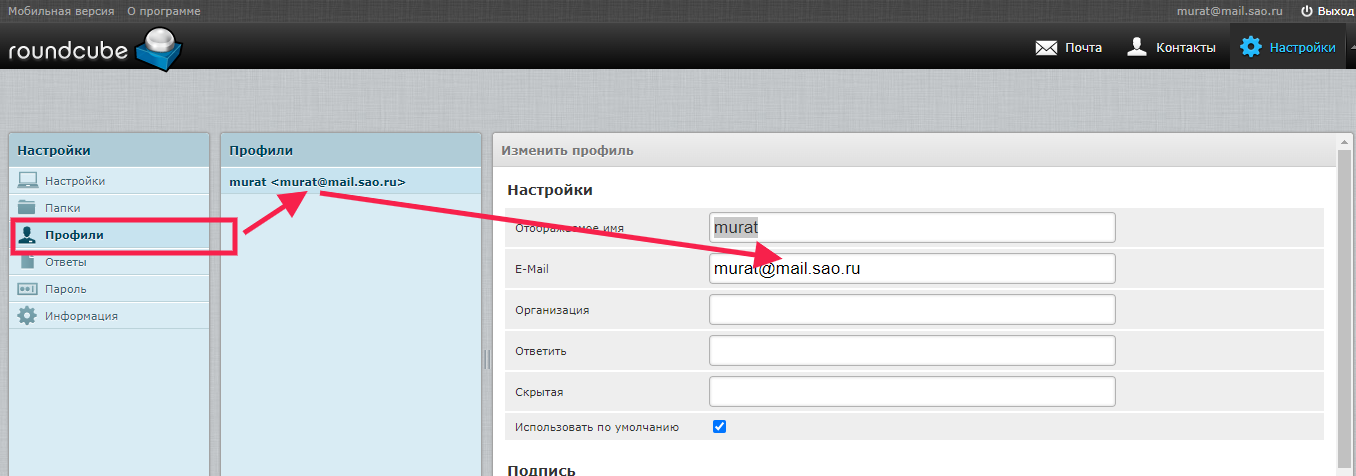Click the E-Mail input field
The image size is (1356, 476).
[x=911, y=269]
